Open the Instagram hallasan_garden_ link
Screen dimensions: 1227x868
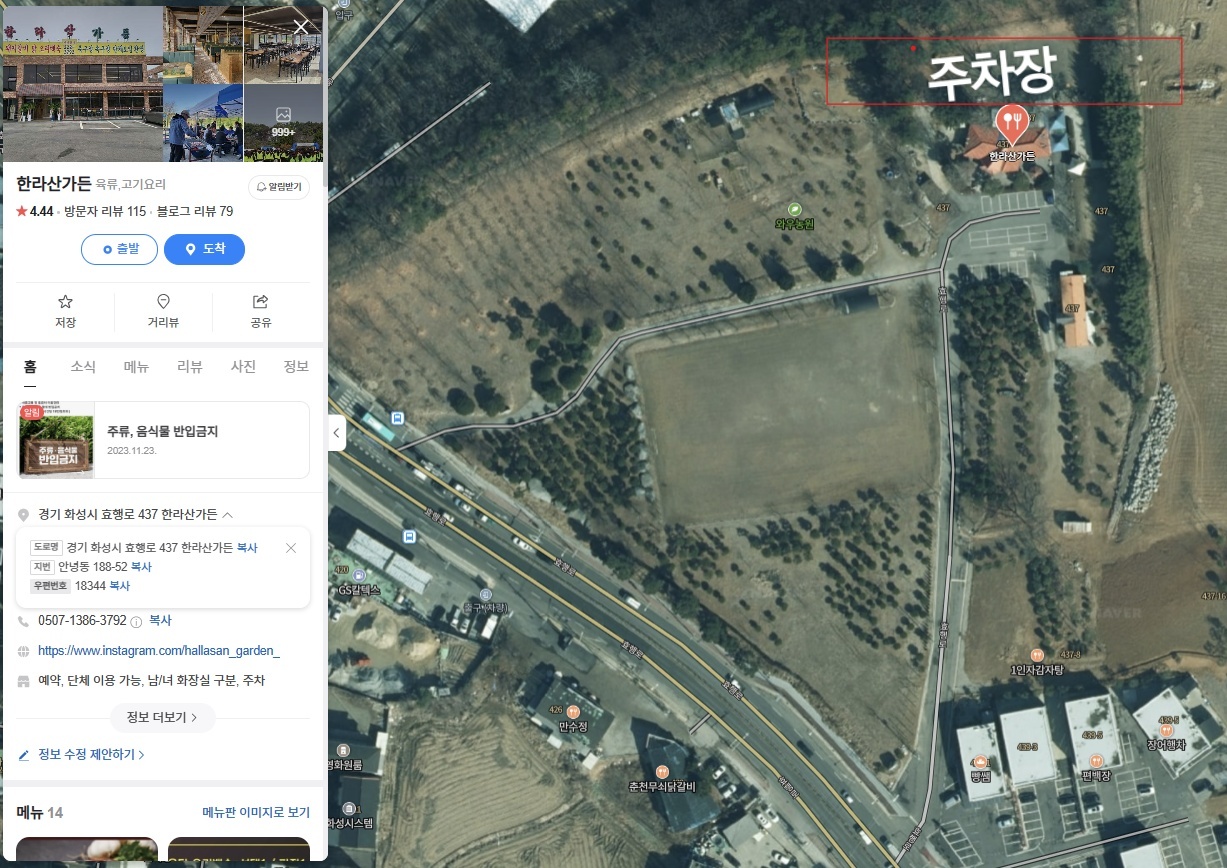point(159,651)
